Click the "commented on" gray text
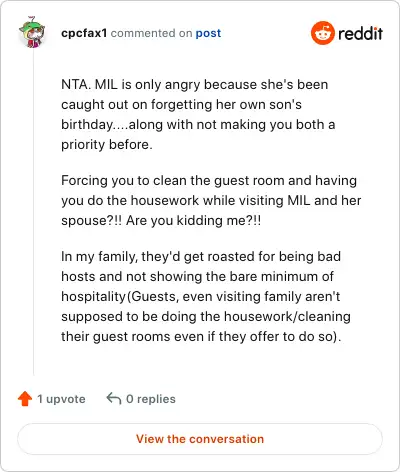 tap(151, 33)
